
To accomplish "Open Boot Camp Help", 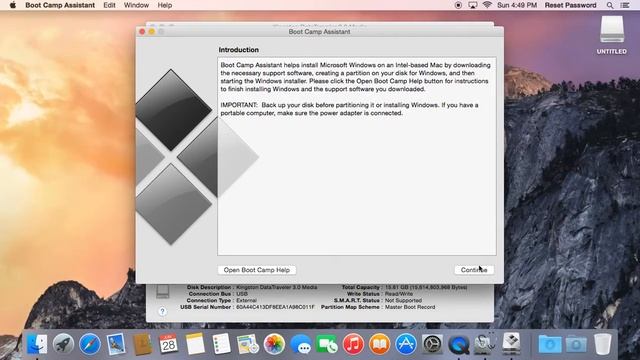I will (x=257, y=270).
